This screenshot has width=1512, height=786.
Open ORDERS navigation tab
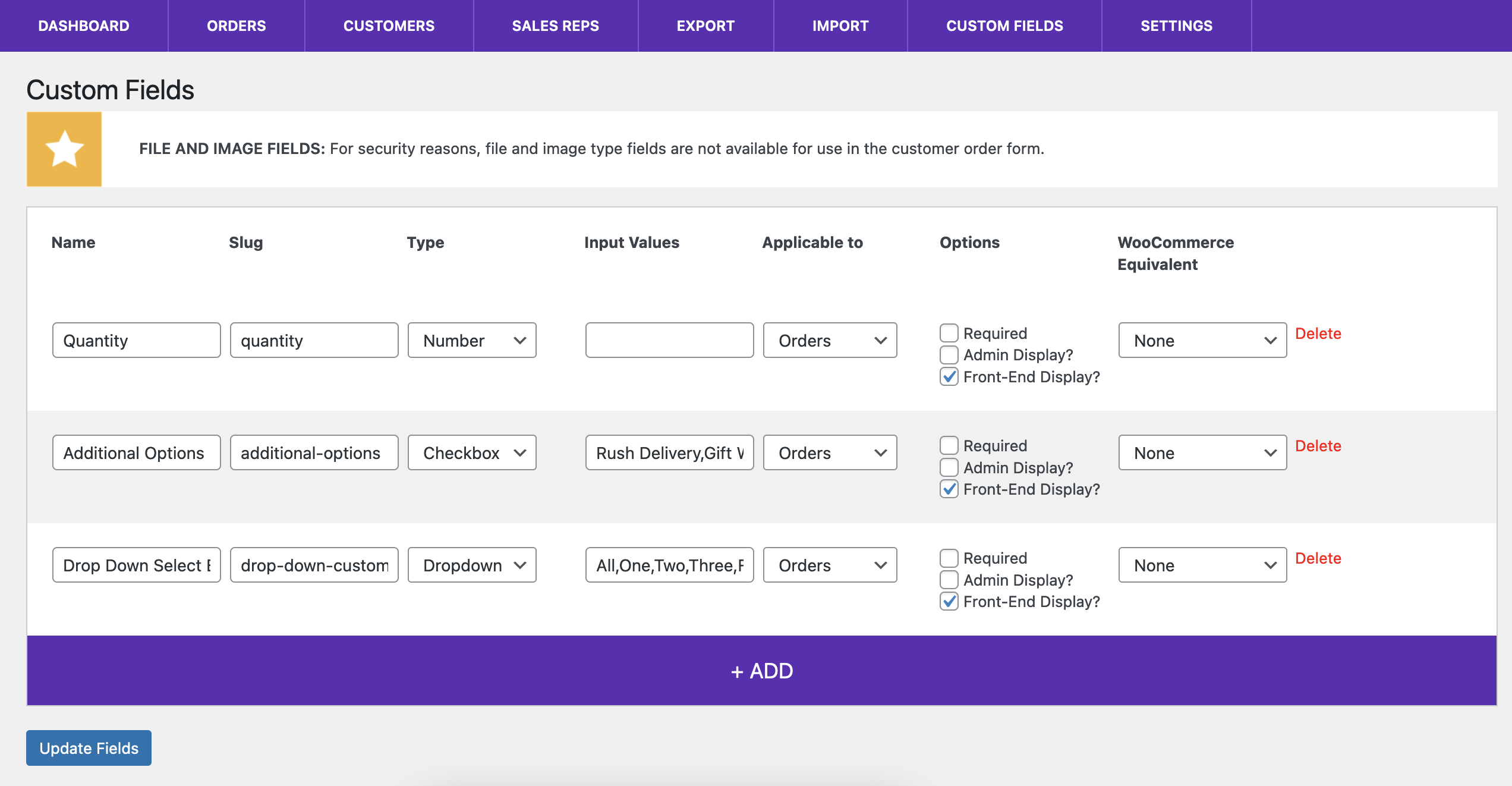tap(236, 26)
